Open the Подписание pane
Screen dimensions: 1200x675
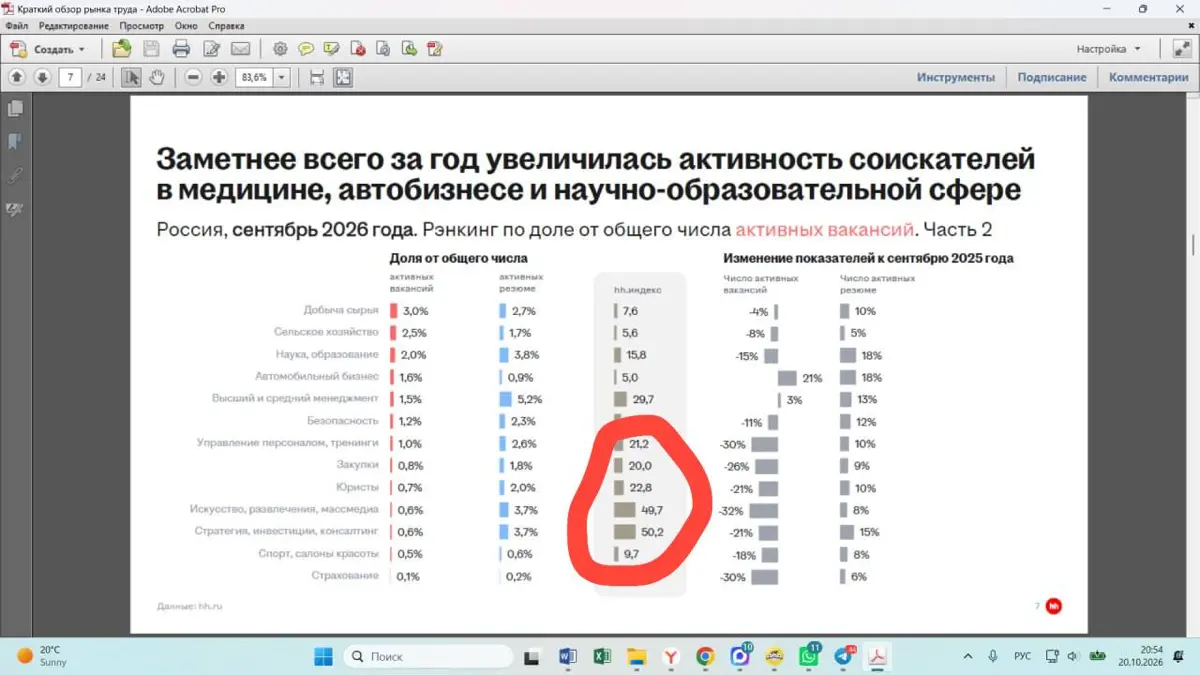click(1052, 77)
